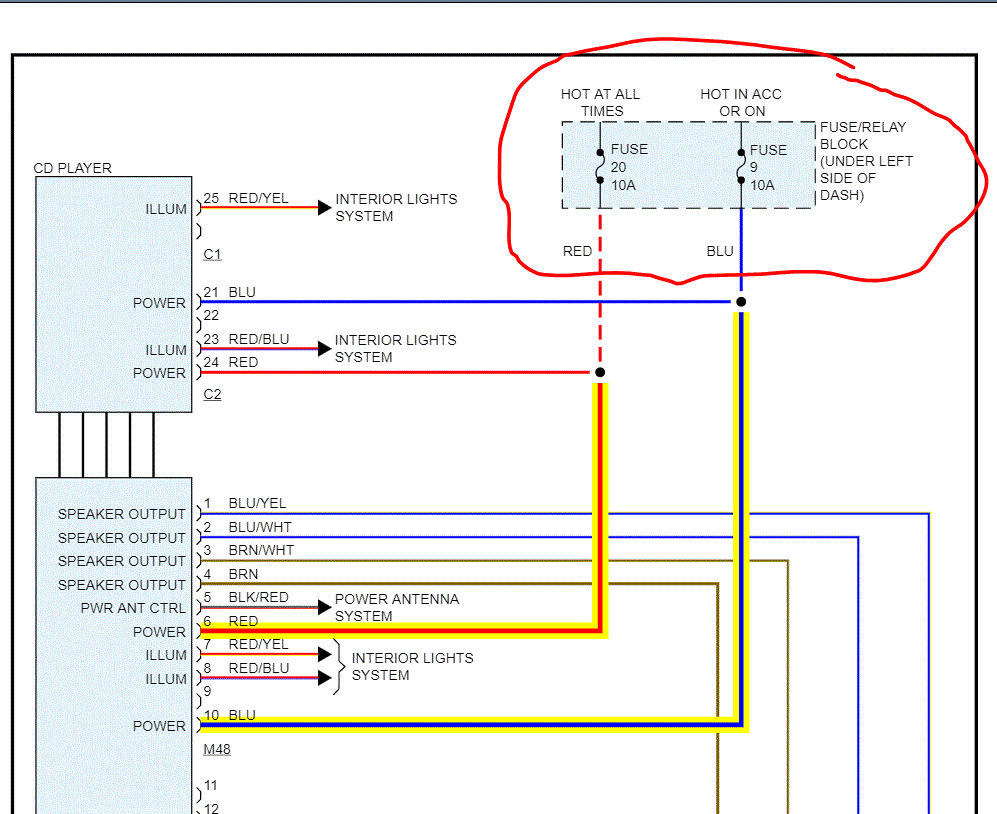Click SPEAKER OUTPUT label for pin 4
This screenshot has width=997, height=814.
pyautogui.click(x=121, y=585)
